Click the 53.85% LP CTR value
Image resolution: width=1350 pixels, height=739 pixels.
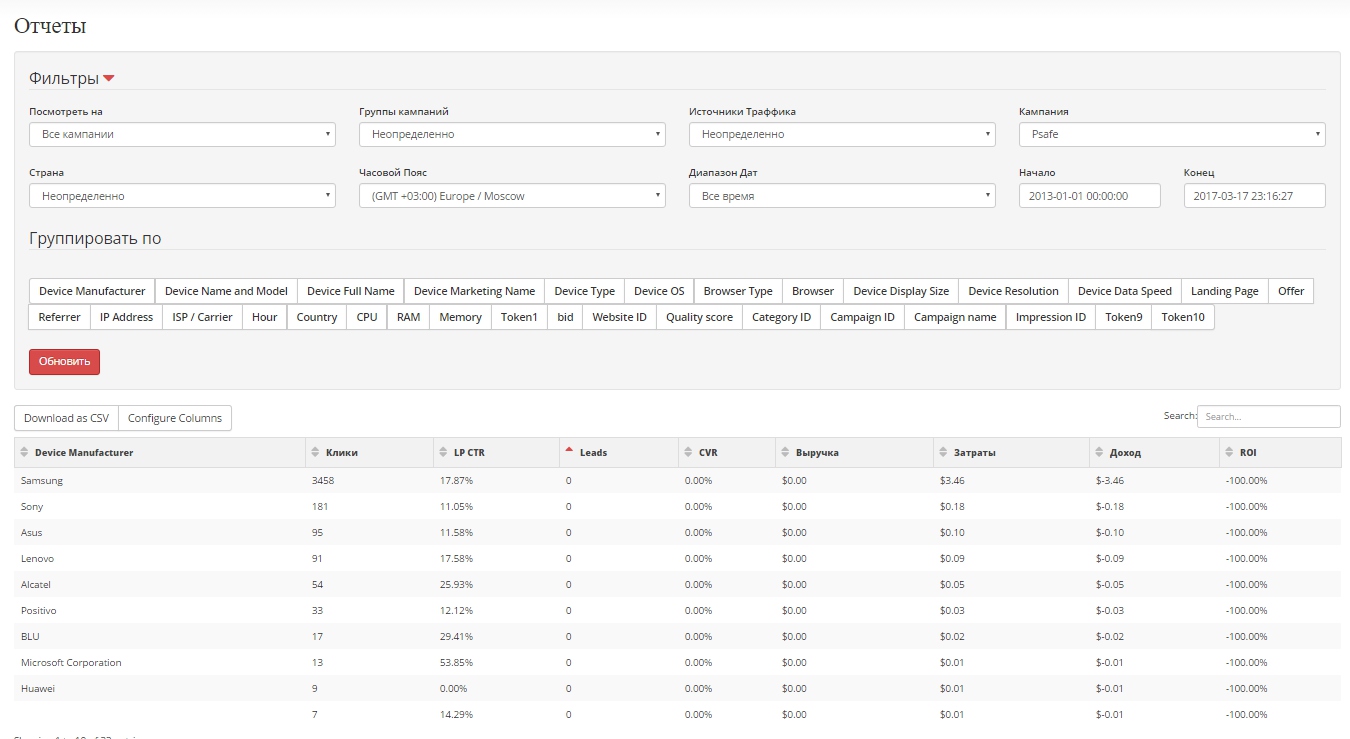coord(456,663)
